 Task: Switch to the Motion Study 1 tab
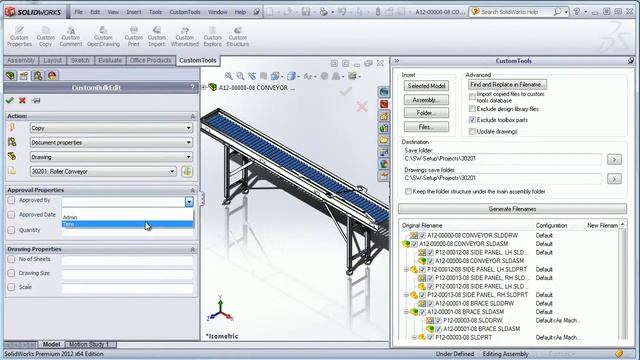coord(89,344)
